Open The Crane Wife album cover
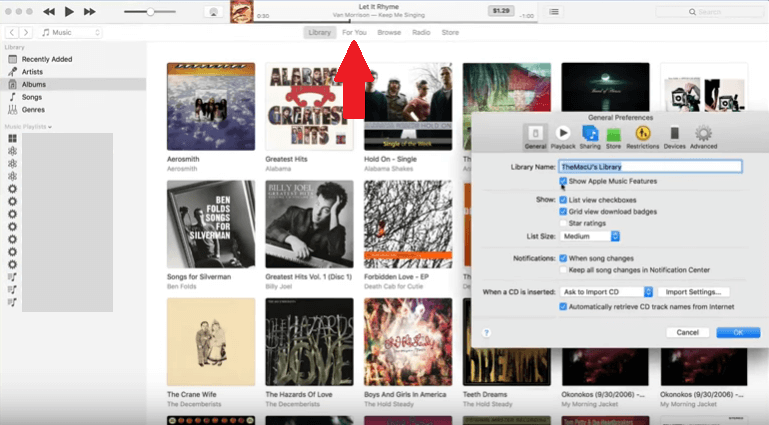The image size is (769, 425). coord(211,342)
